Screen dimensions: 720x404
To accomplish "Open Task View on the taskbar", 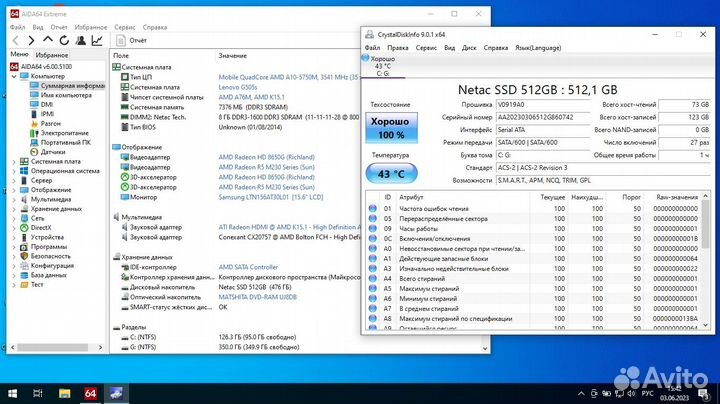I will click(x=38, y=393).
